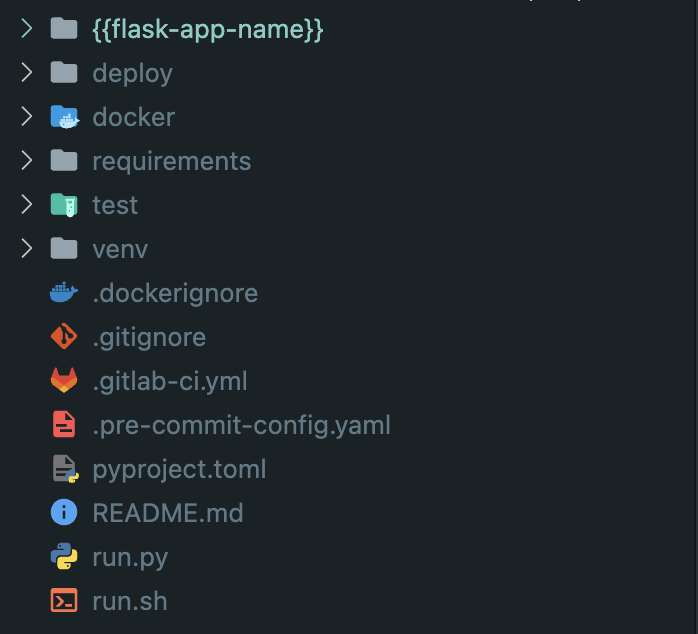
Task: Click the pyproject.toml file icon
Action: coord(64,469)
